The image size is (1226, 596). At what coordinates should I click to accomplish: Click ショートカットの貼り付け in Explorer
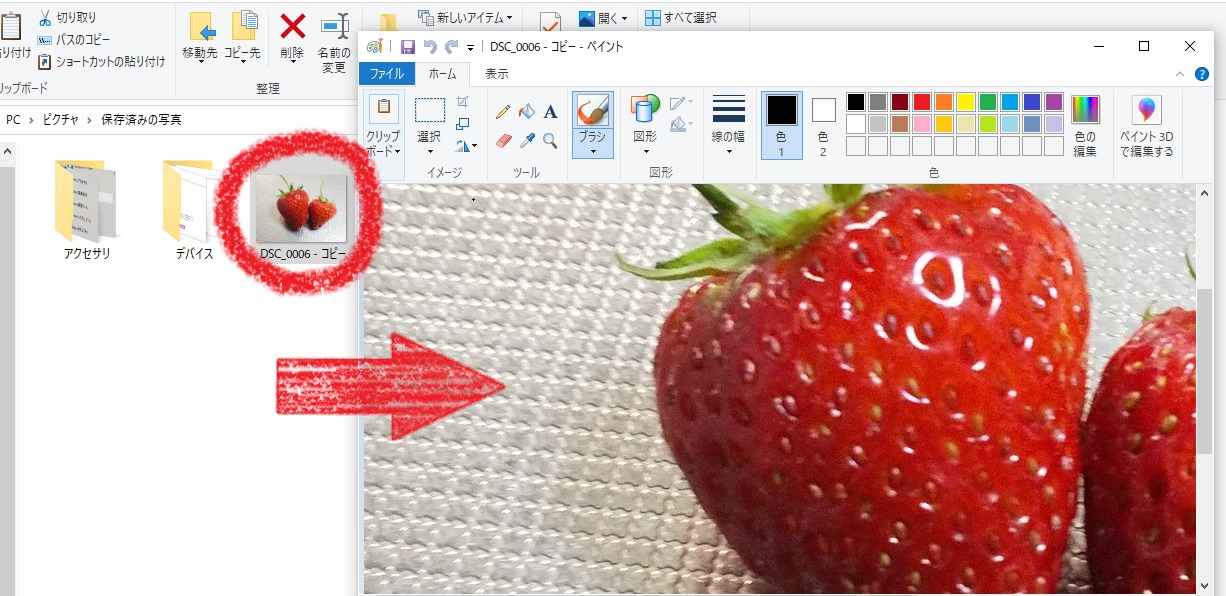pos(101,62)
